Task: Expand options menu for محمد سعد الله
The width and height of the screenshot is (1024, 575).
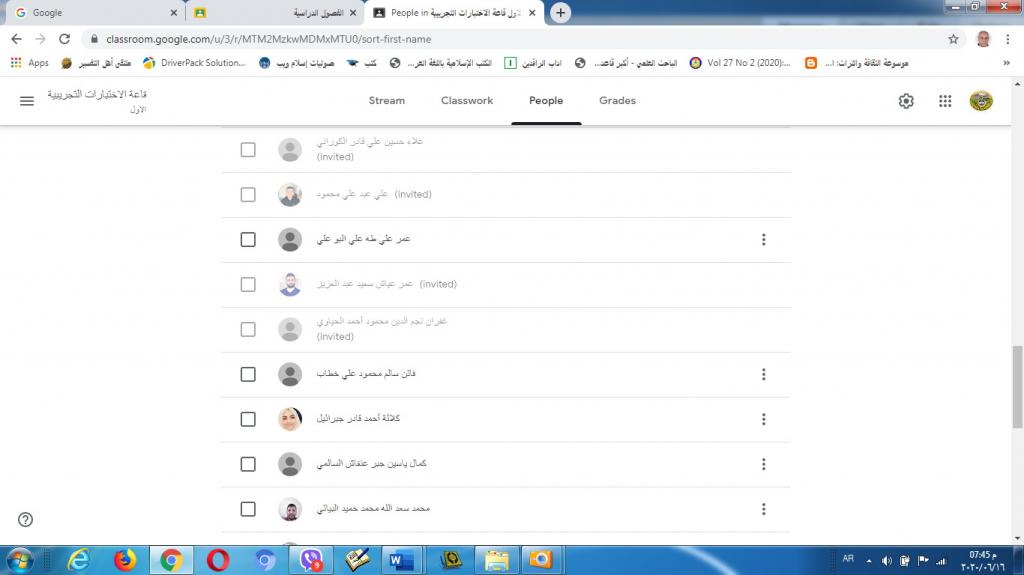Action: (x=763, y=509)
